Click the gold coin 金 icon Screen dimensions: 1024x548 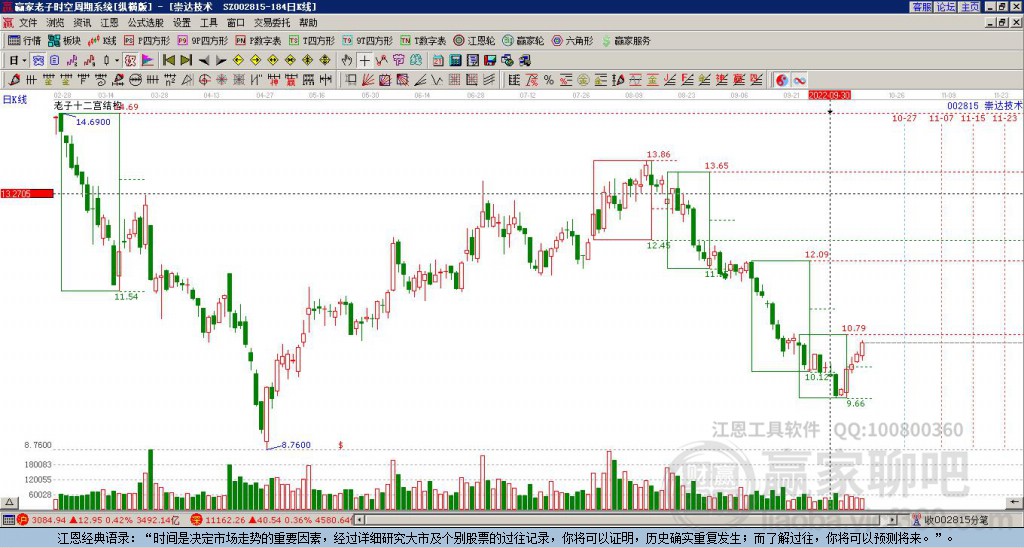point(584,80)
